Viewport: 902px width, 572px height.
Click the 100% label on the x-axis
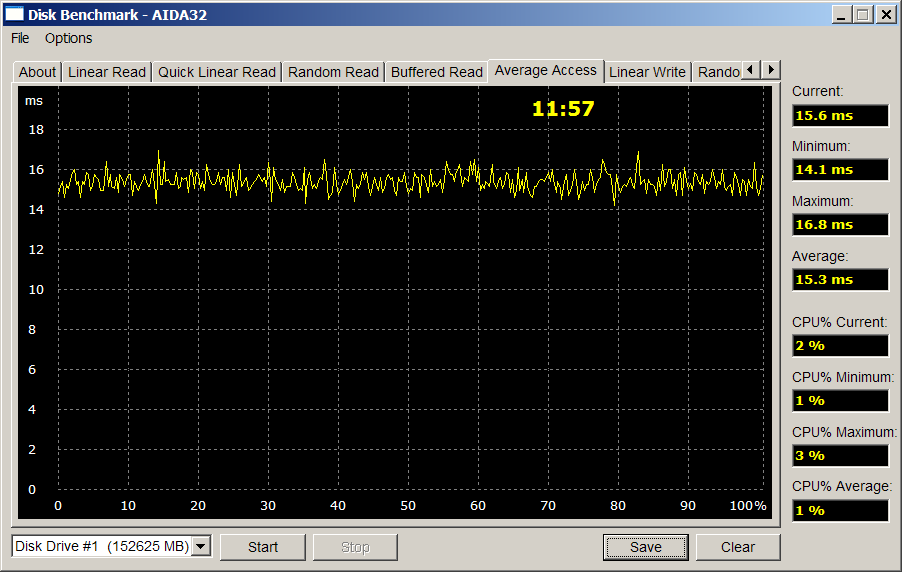coord(748,506)
